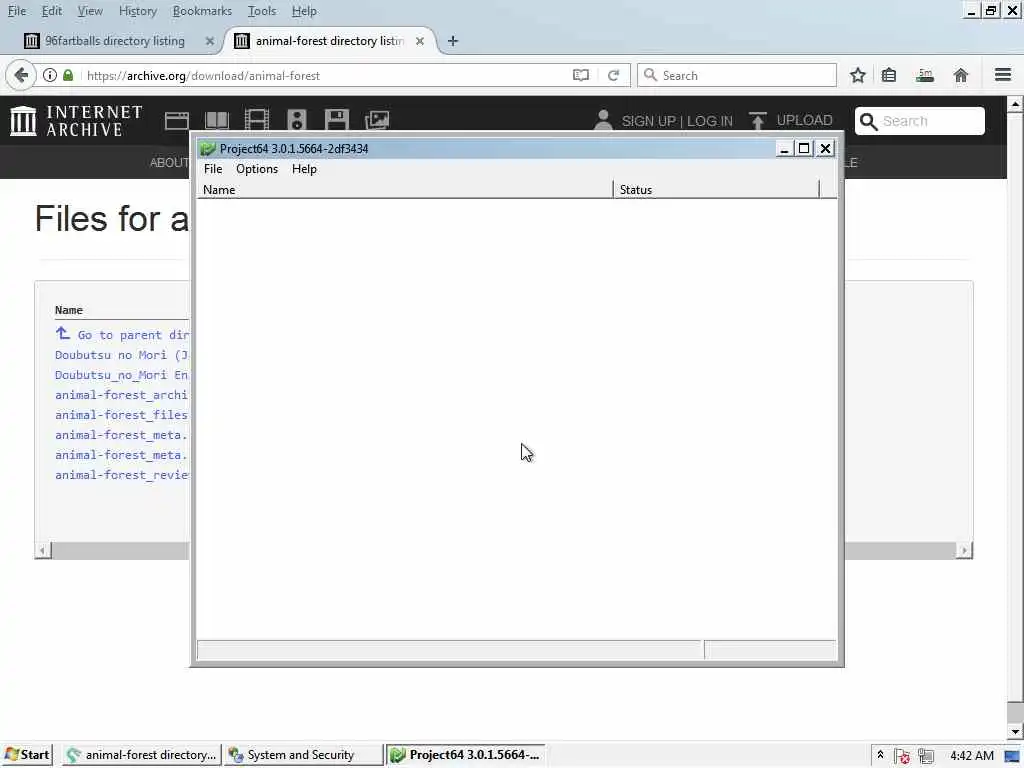
Task: Open Firefox Bookmarks menu
Action: coord(202,11)
